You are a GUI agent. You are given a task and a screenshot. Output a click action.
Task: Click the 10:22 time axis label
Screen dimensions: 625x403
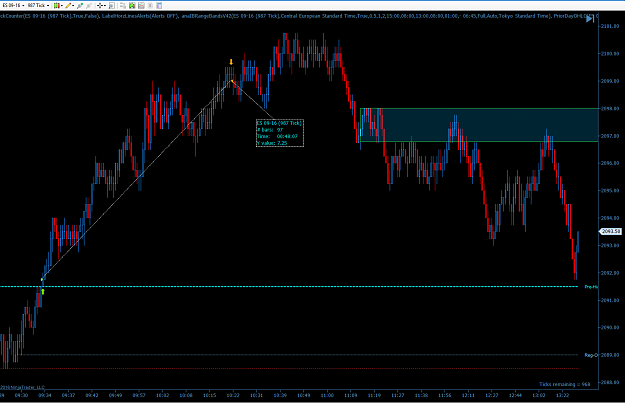click(x=233, y=395)
